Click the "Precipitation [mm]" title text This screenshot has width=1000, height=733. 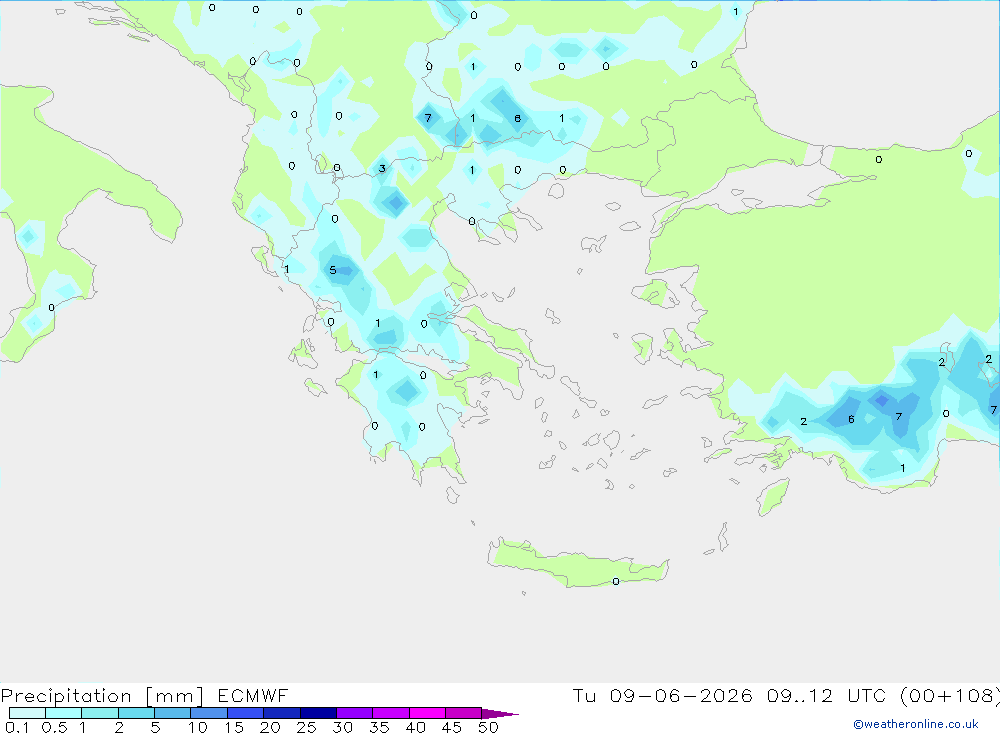point(102,696)
